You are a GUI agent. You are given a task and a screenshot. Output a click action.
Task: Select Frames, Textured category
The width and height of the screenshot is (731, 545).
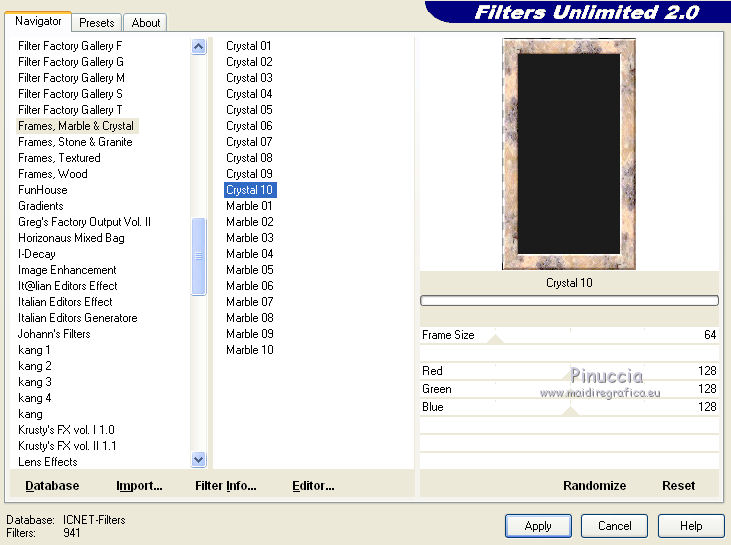[x=59, y=158]
